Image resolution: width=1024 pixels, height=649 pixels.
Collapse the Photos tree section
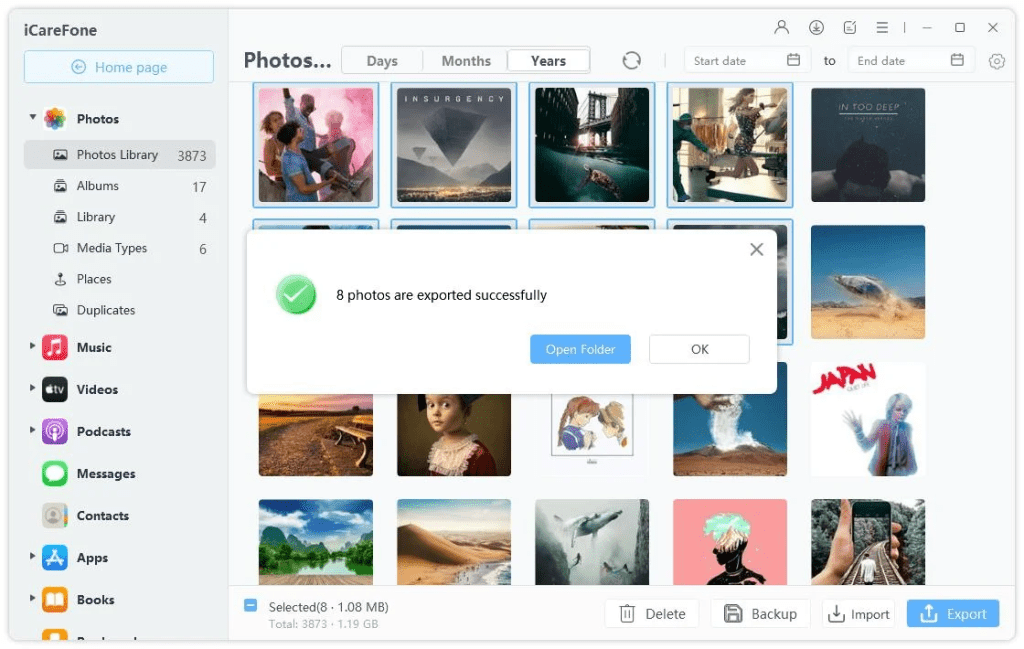click(x=32, y=118)
